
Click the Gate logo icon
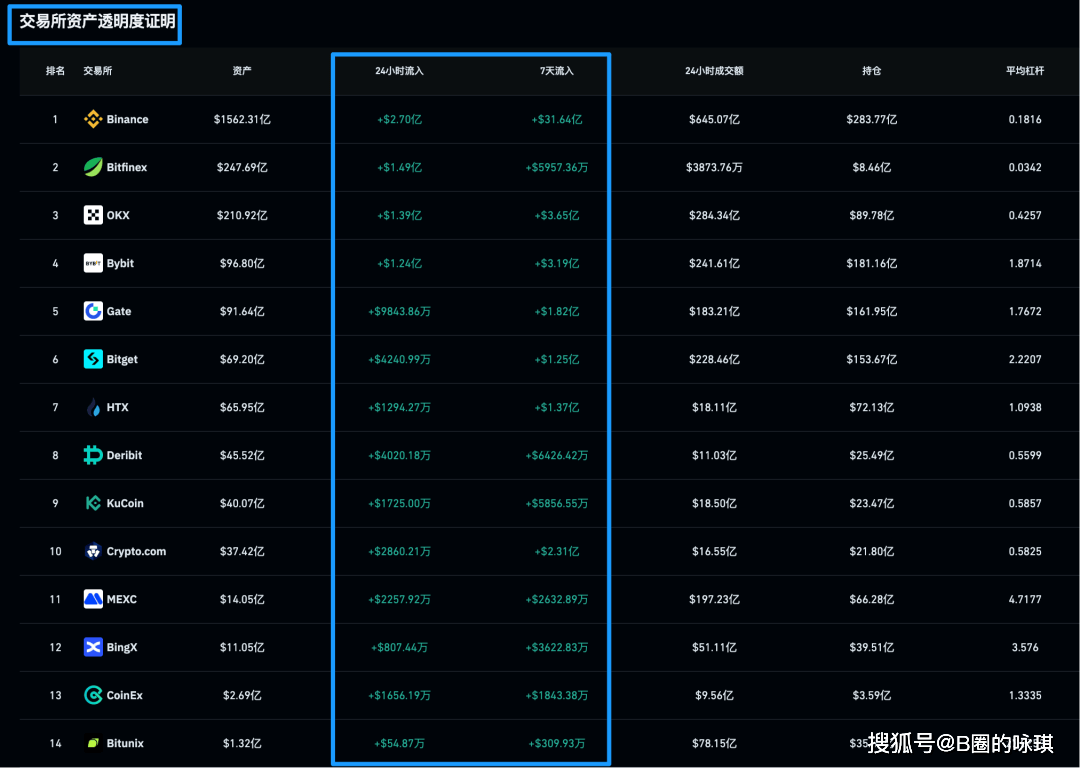(93, 311)
